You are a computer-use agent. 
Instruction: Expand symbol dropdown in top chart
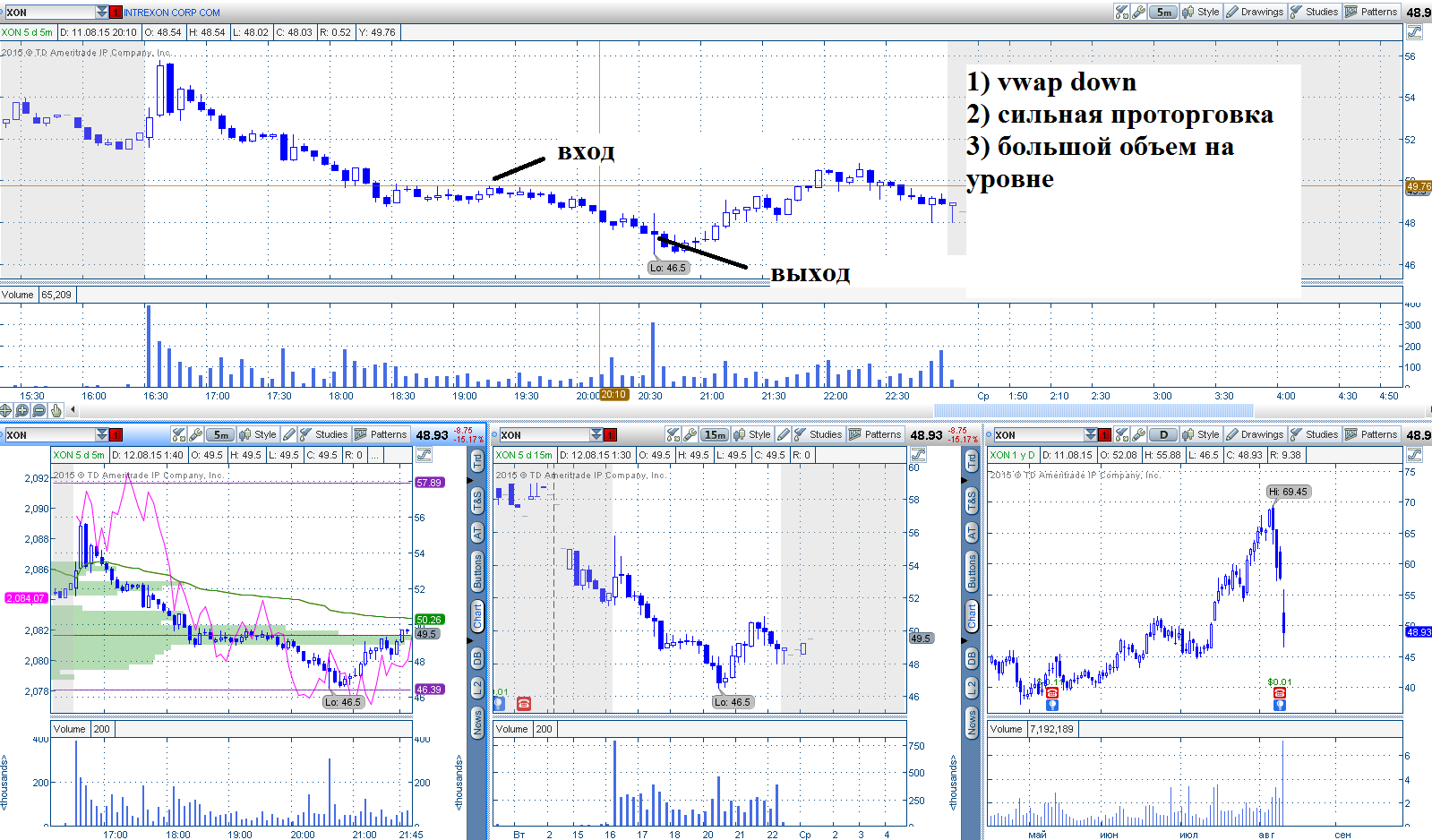(x=101, y=12)
